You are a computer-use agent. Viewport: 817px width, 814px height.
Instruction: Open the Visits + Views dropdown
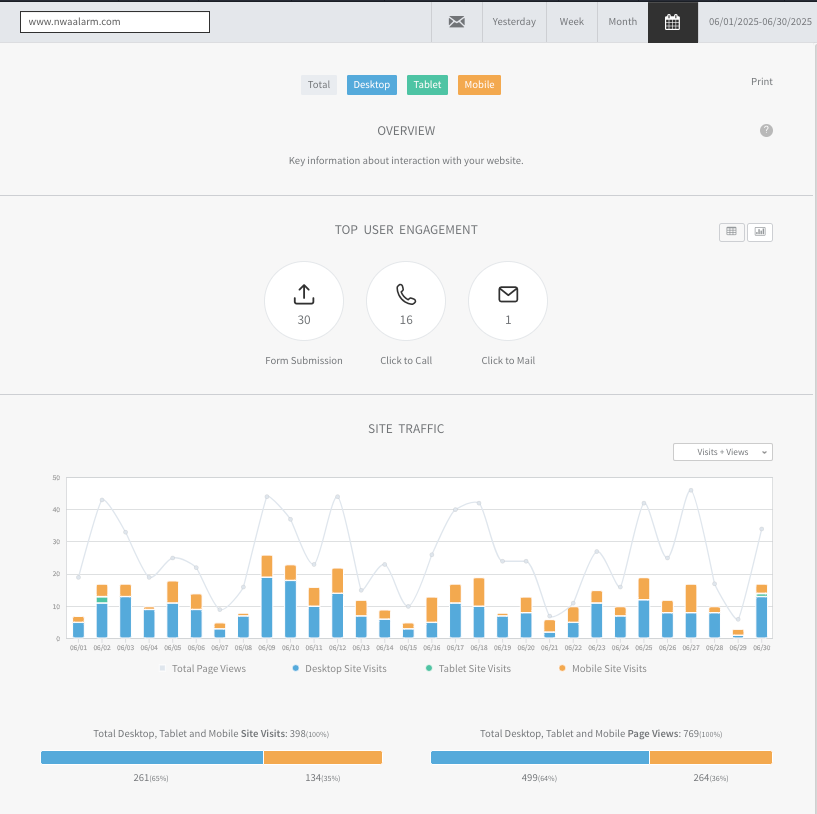tap(723, 452)
